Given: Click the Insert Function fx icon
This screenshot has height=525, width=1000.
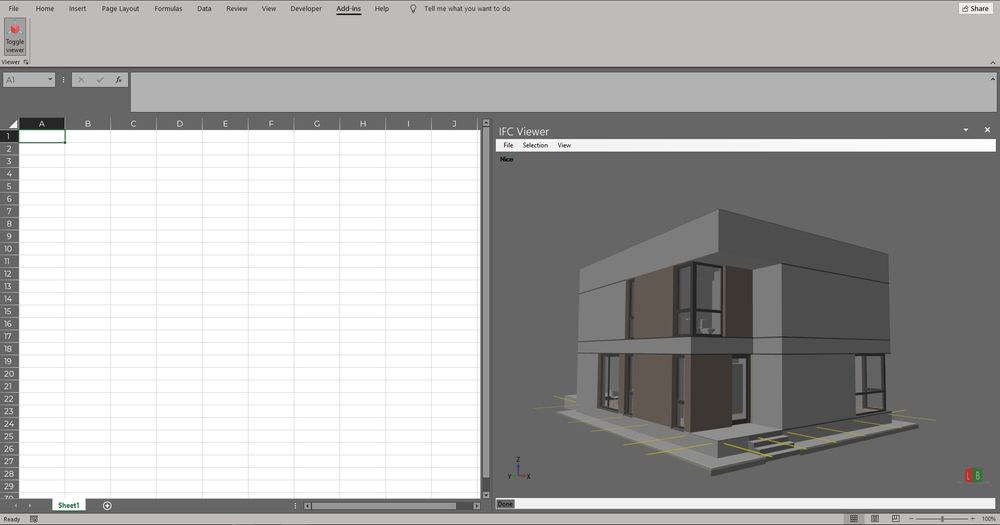Looking at the screenshot, I should (x=118, y=80).
